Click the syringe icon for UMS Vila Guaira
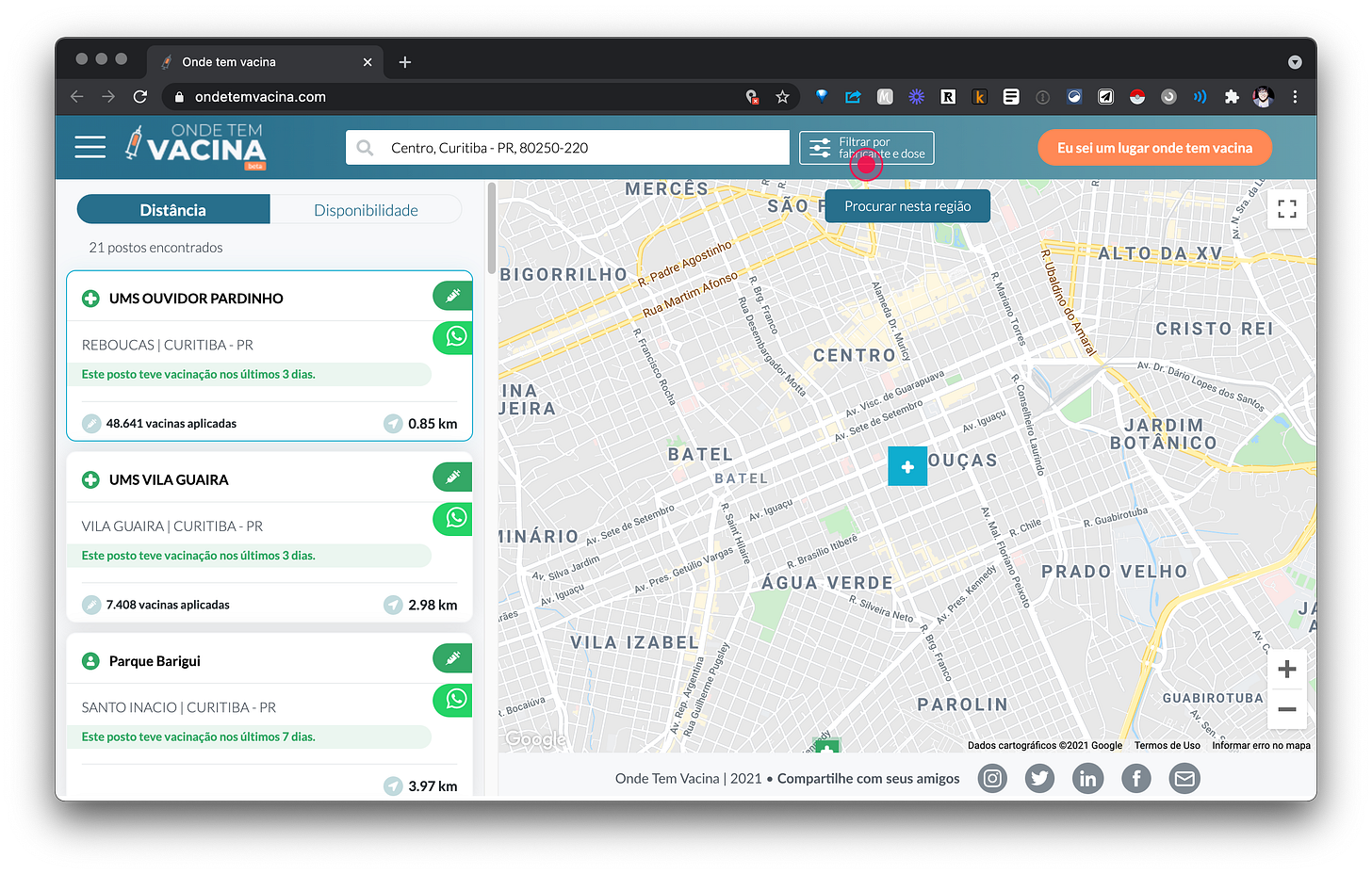The image size is (1372, 874). (452, 477)
